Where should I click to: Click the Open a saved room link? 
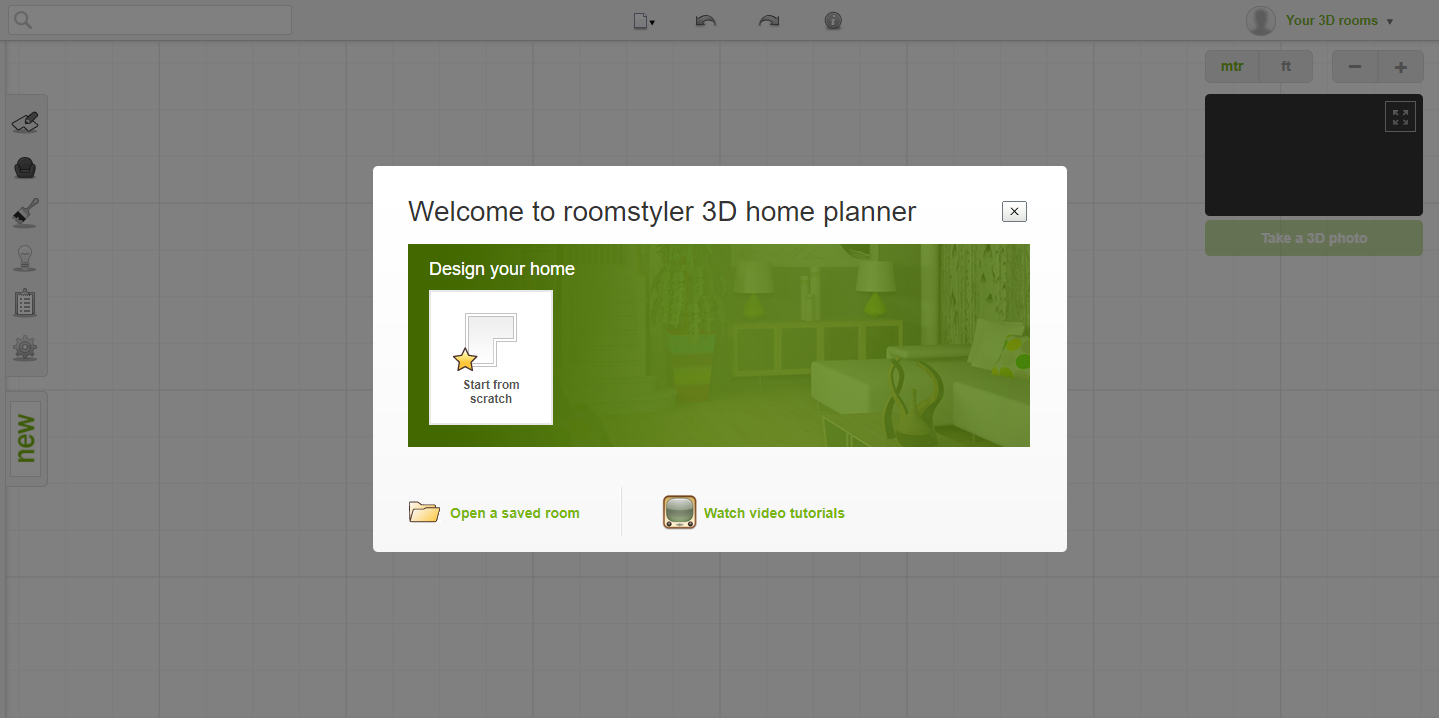[x=514, y=513]
